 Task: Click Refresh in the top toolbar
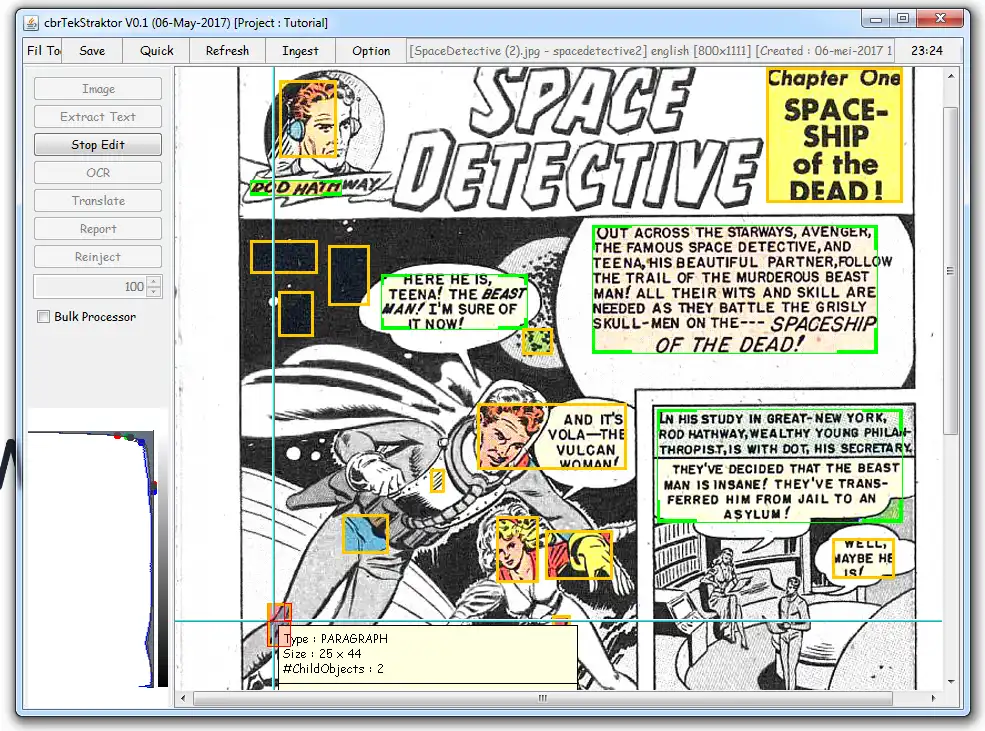(x=227, y=51)
